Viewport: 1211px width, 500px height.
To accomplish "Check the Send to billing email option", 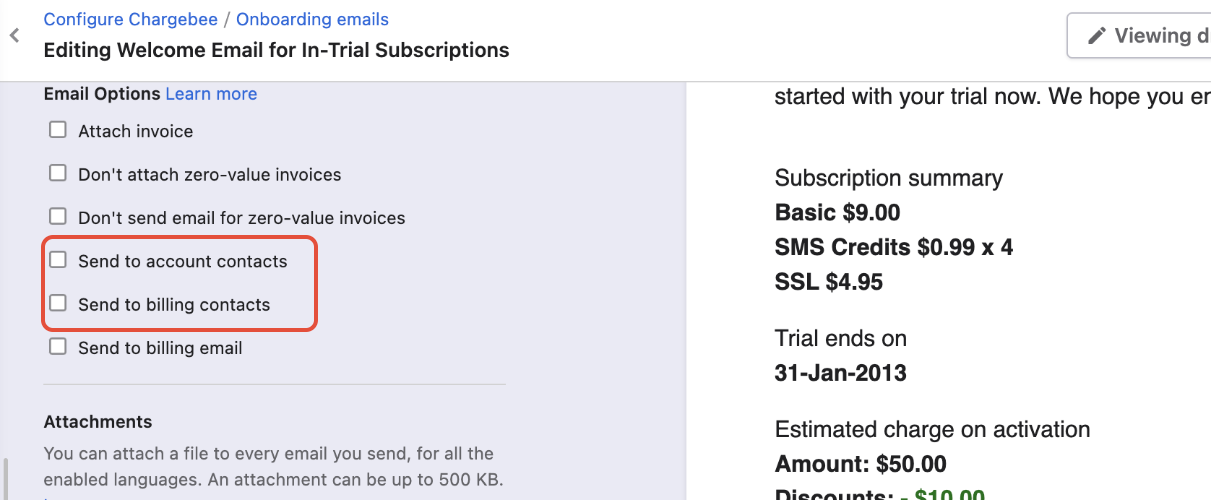I will click(x=58, y=347).
